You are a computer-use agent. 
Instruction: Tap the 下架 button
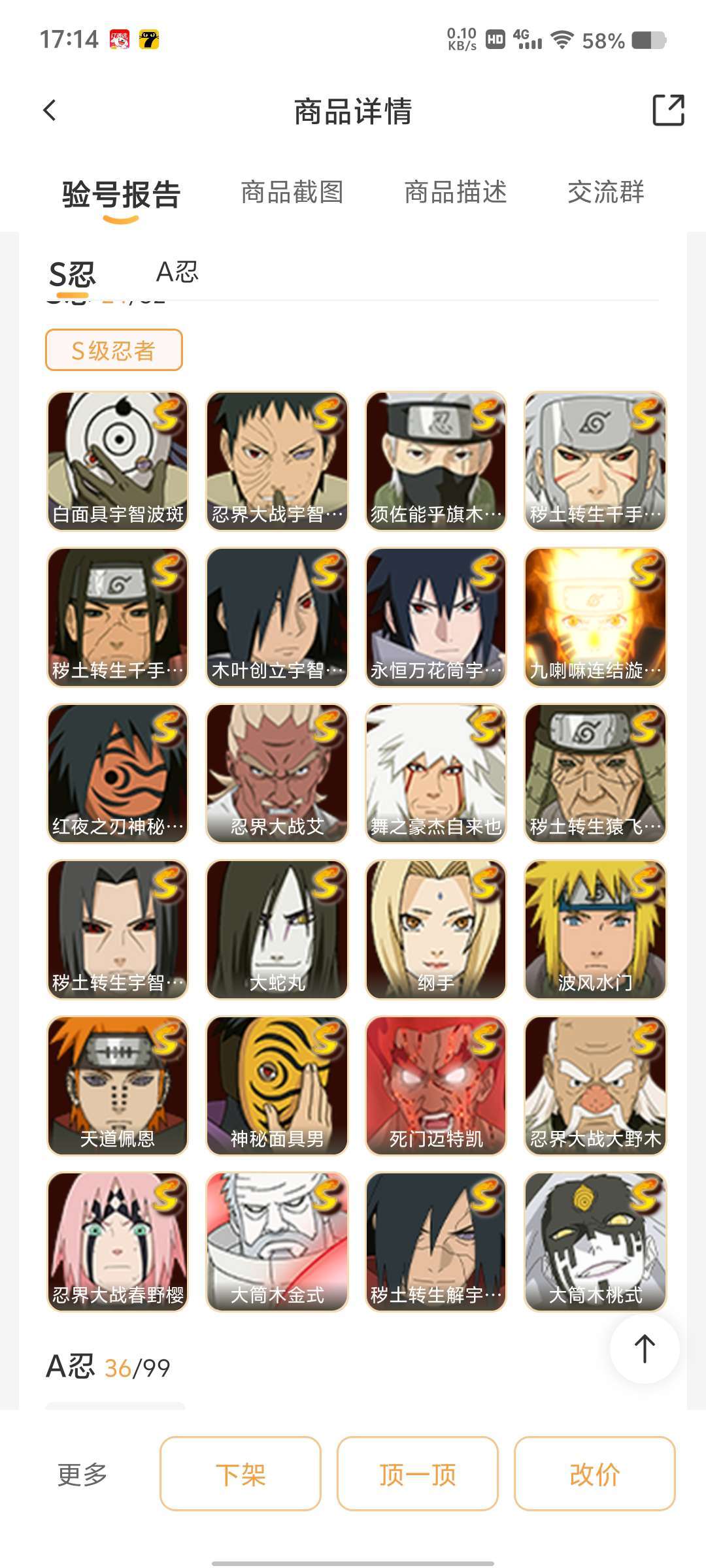click(x=241, y=1473)
